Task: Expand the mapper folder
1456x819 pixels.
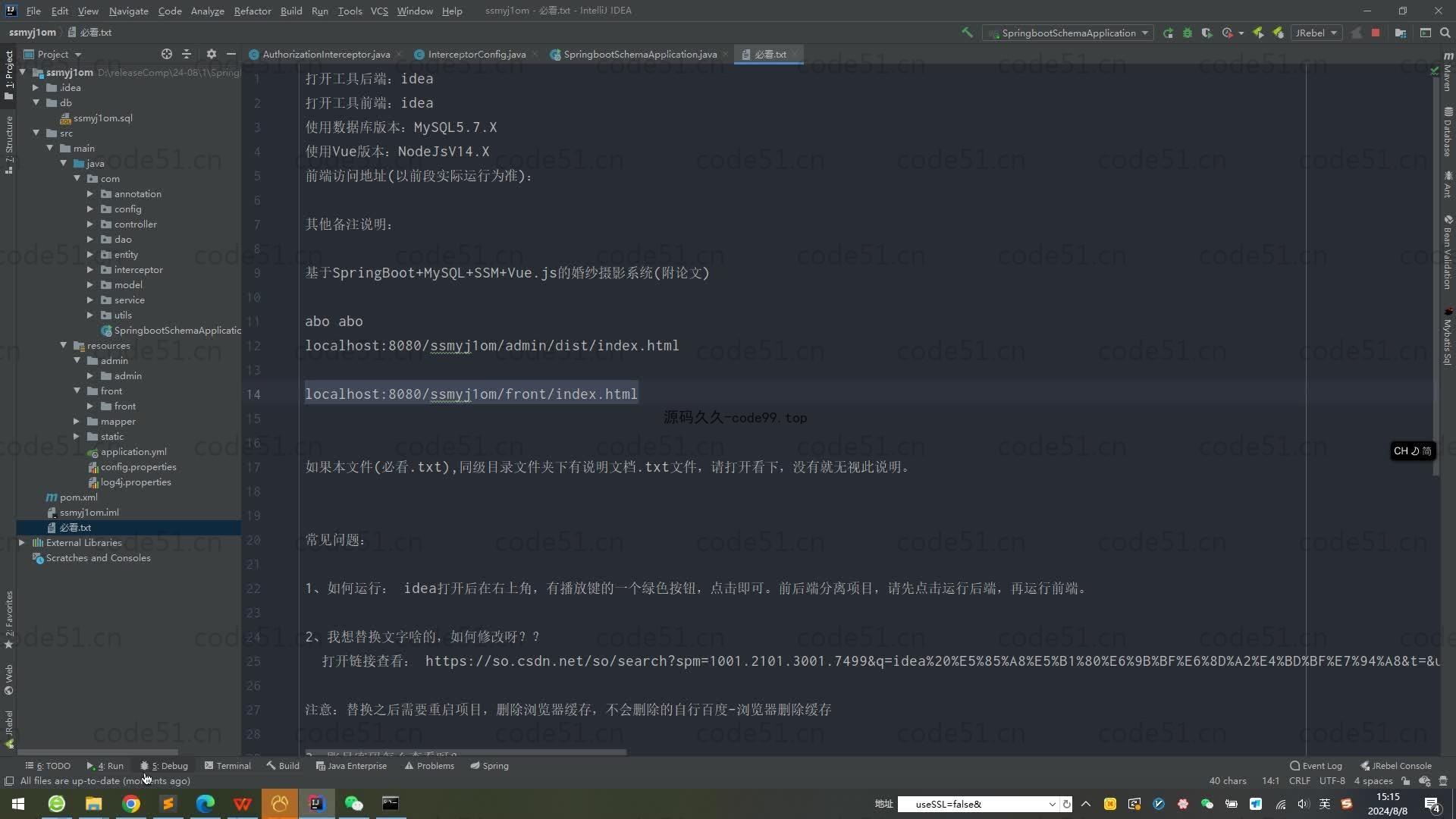Action: pyautogui.click(x=77, y=421)
